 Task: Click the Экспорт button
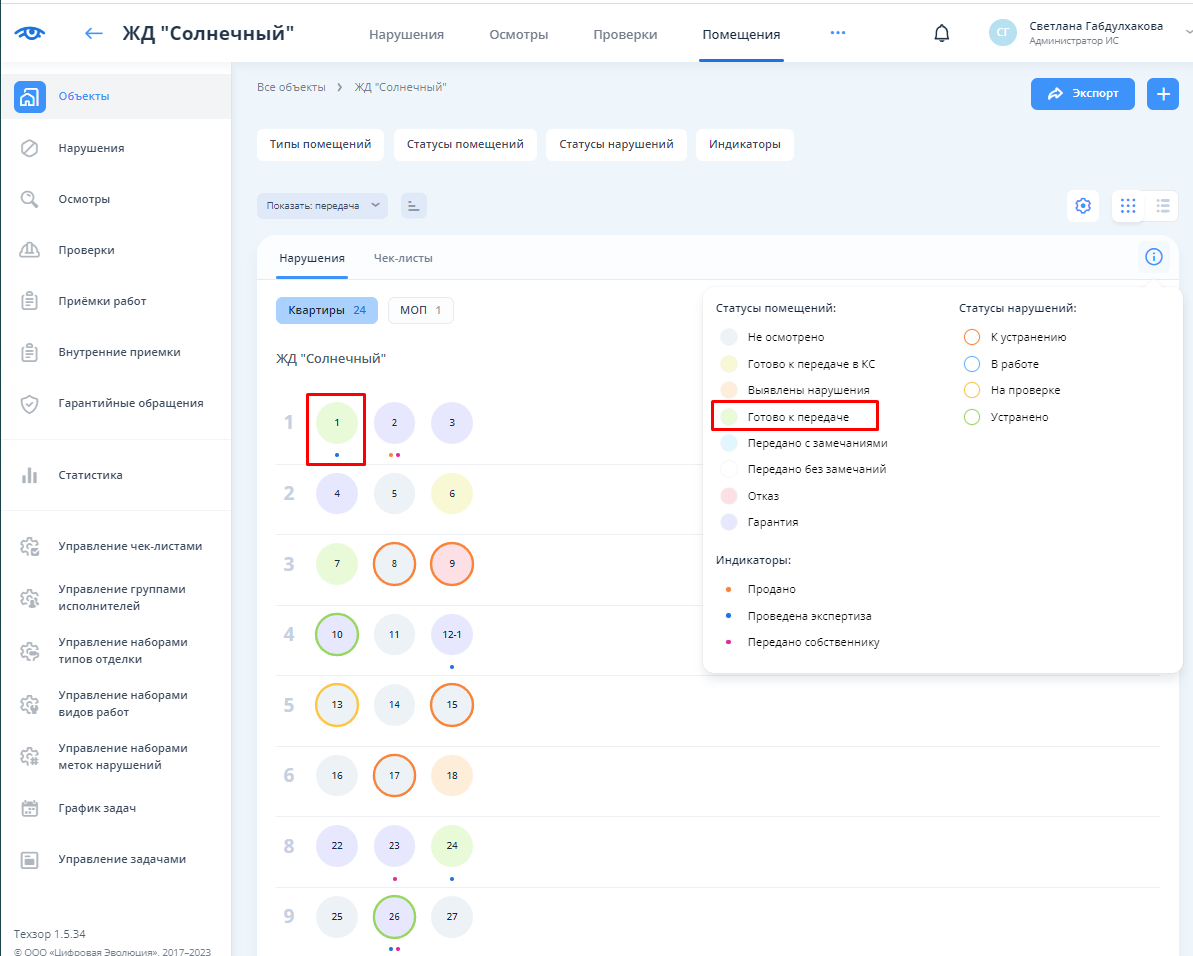click(1082, 94)
